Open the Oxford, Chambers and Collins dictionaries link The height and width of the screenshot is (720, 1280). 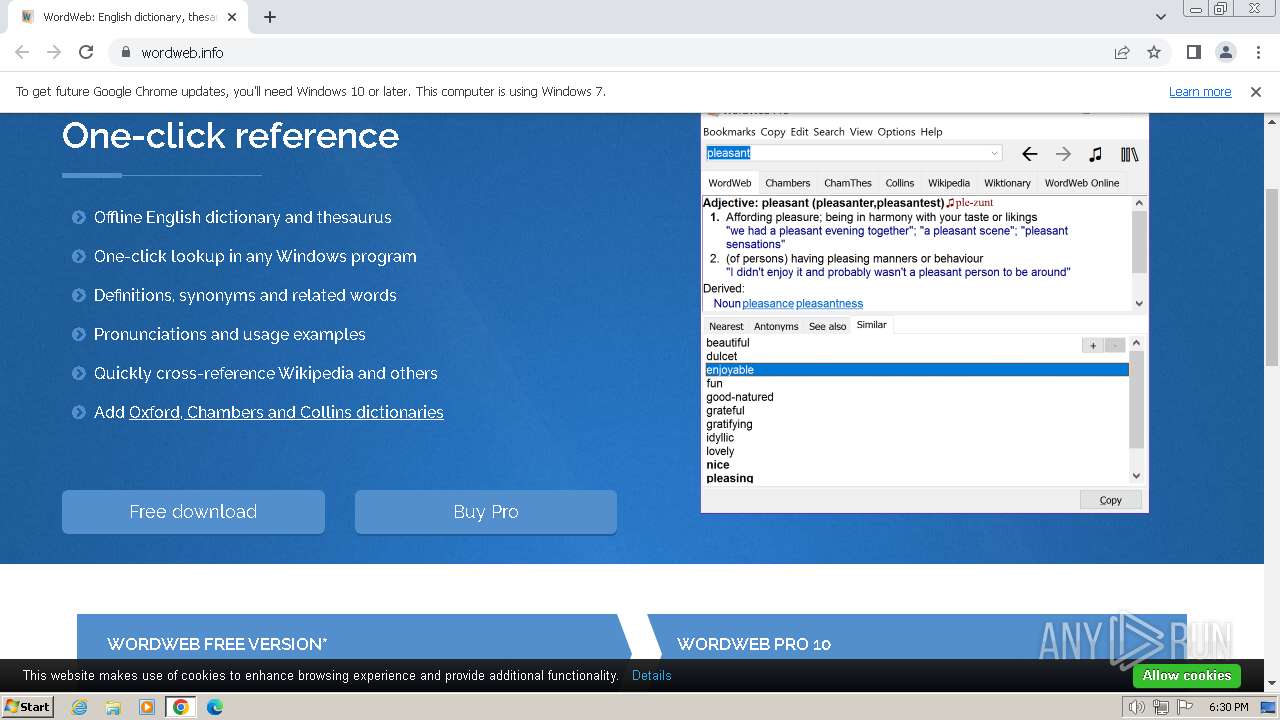pos(286,412)
